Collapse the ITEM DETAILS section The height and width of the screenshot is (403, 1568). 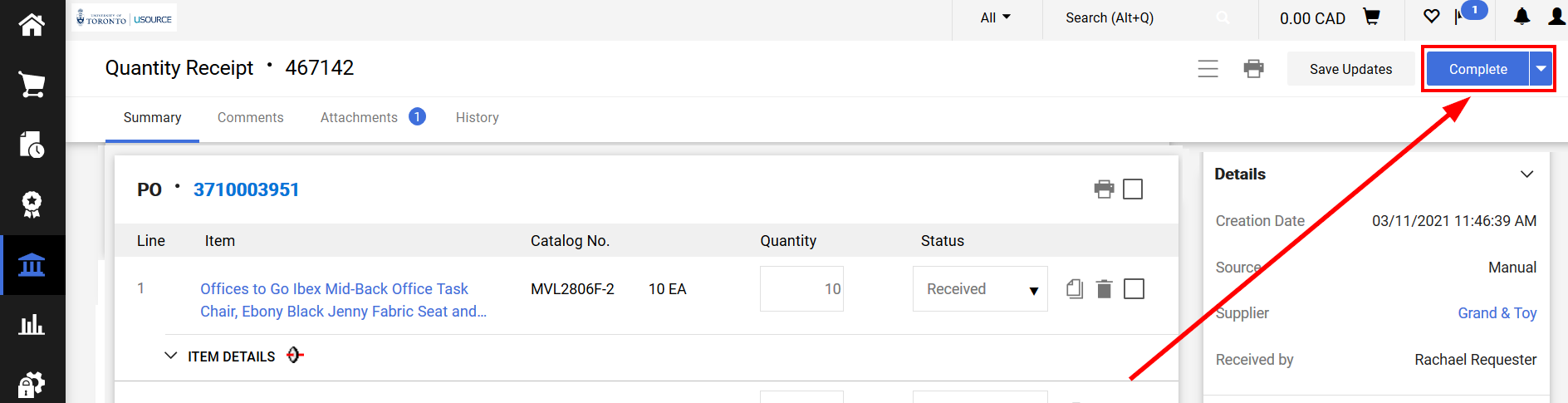pyautogui.click(x=171, y=356)
